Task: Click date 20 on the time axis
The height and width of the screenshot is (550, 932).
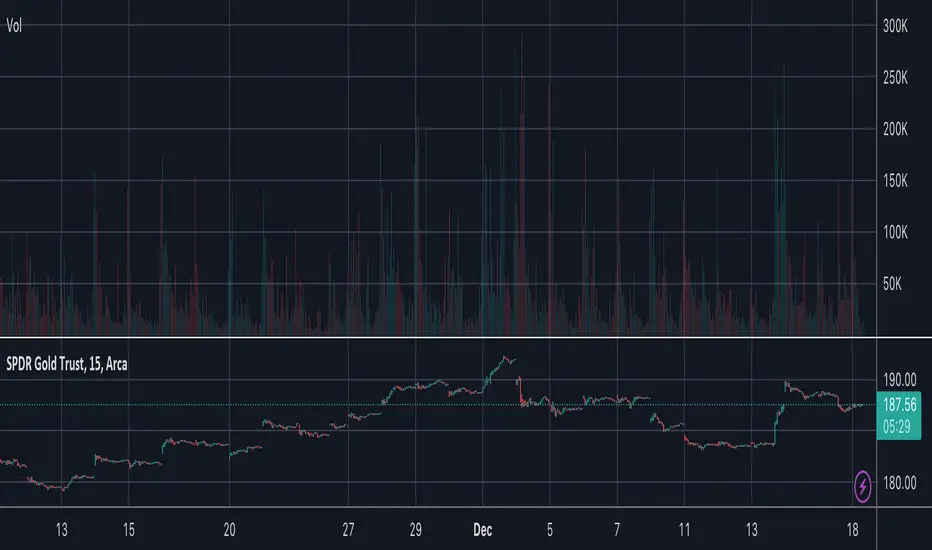Action: [229, 530]
